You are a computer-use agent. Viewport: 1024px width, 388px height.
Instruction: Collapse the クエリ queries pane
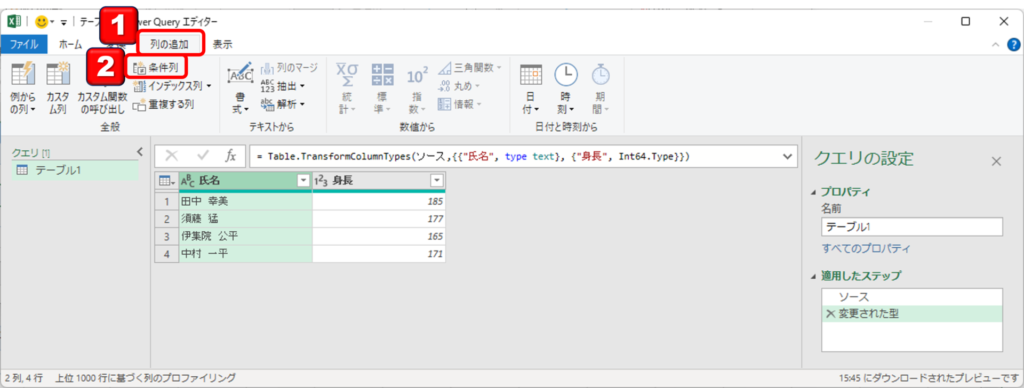click(139, 152)
